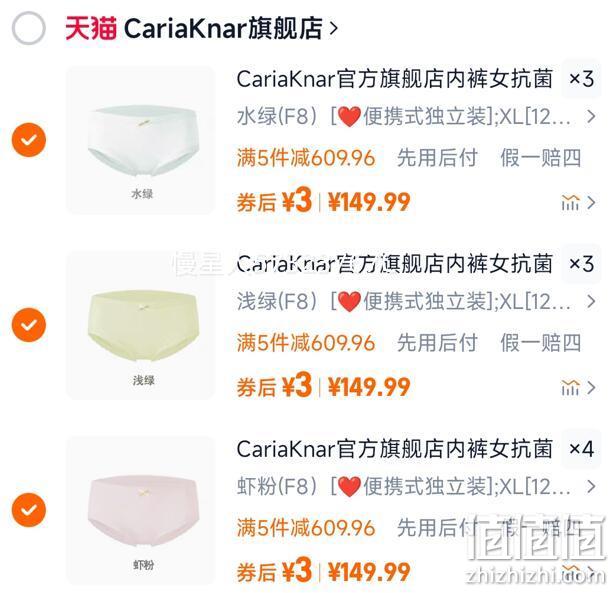Uncheck the 水绿 underwear item
The height and width of the screenshot is (593, 615).
coord(29,140)
